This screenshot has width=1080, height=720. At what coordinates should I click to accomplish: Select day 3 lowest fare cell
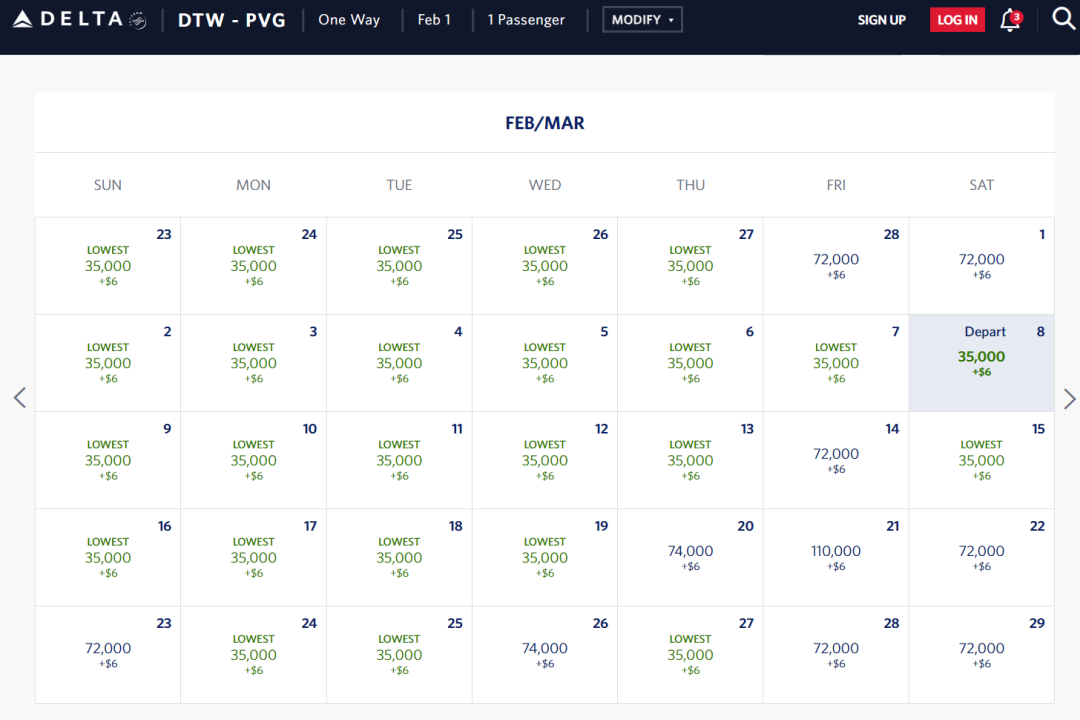pyautogui.click(x=253, y=363)
